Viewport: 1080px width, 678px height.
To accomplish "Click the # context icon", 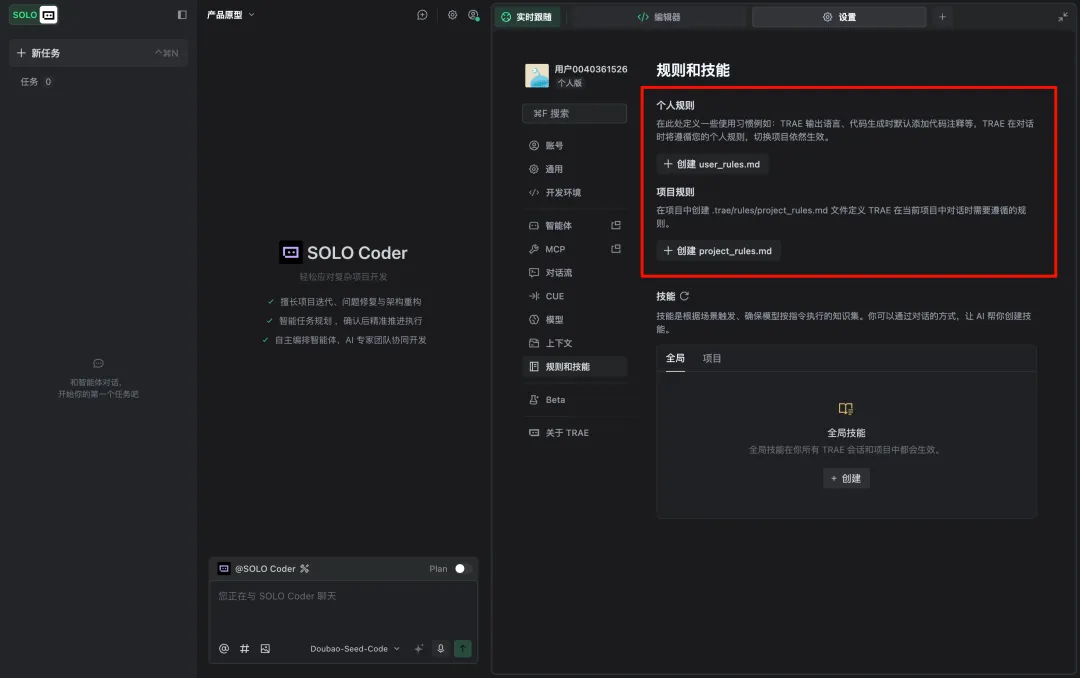I will 244,648.
